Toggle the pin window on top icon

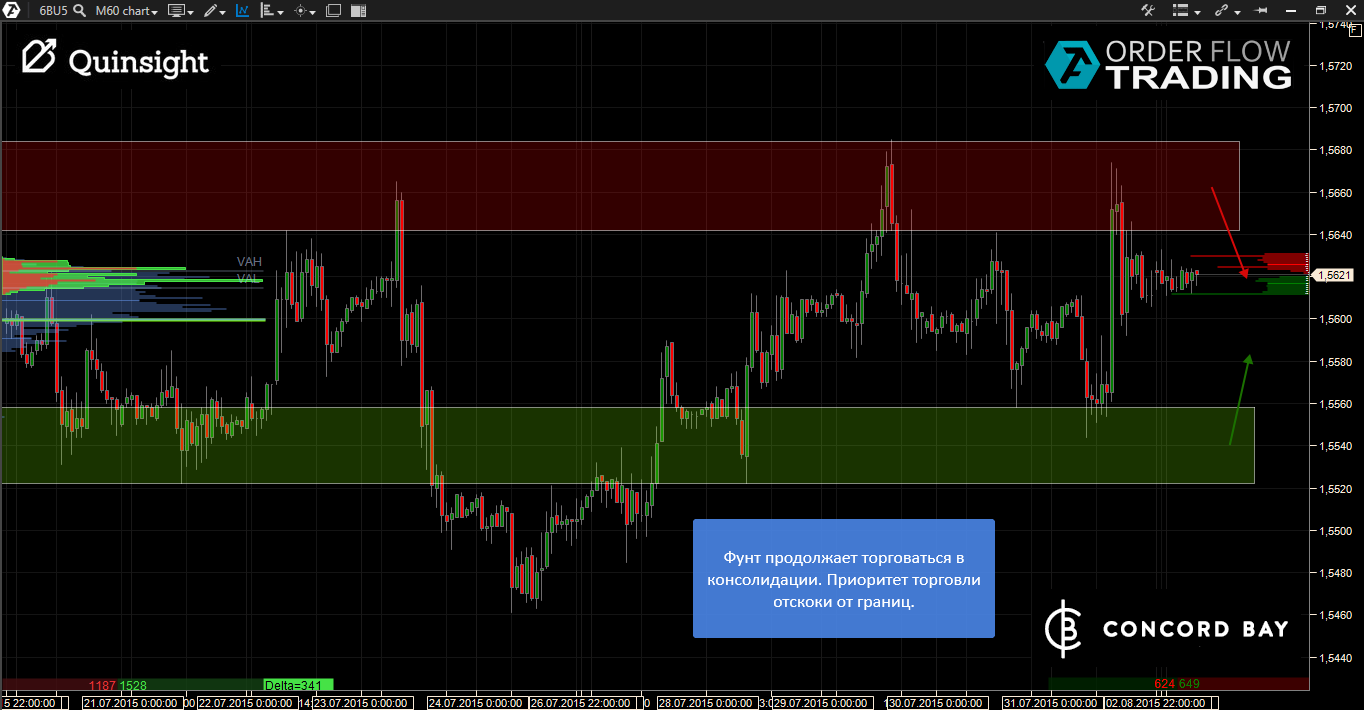[1260, 11]
